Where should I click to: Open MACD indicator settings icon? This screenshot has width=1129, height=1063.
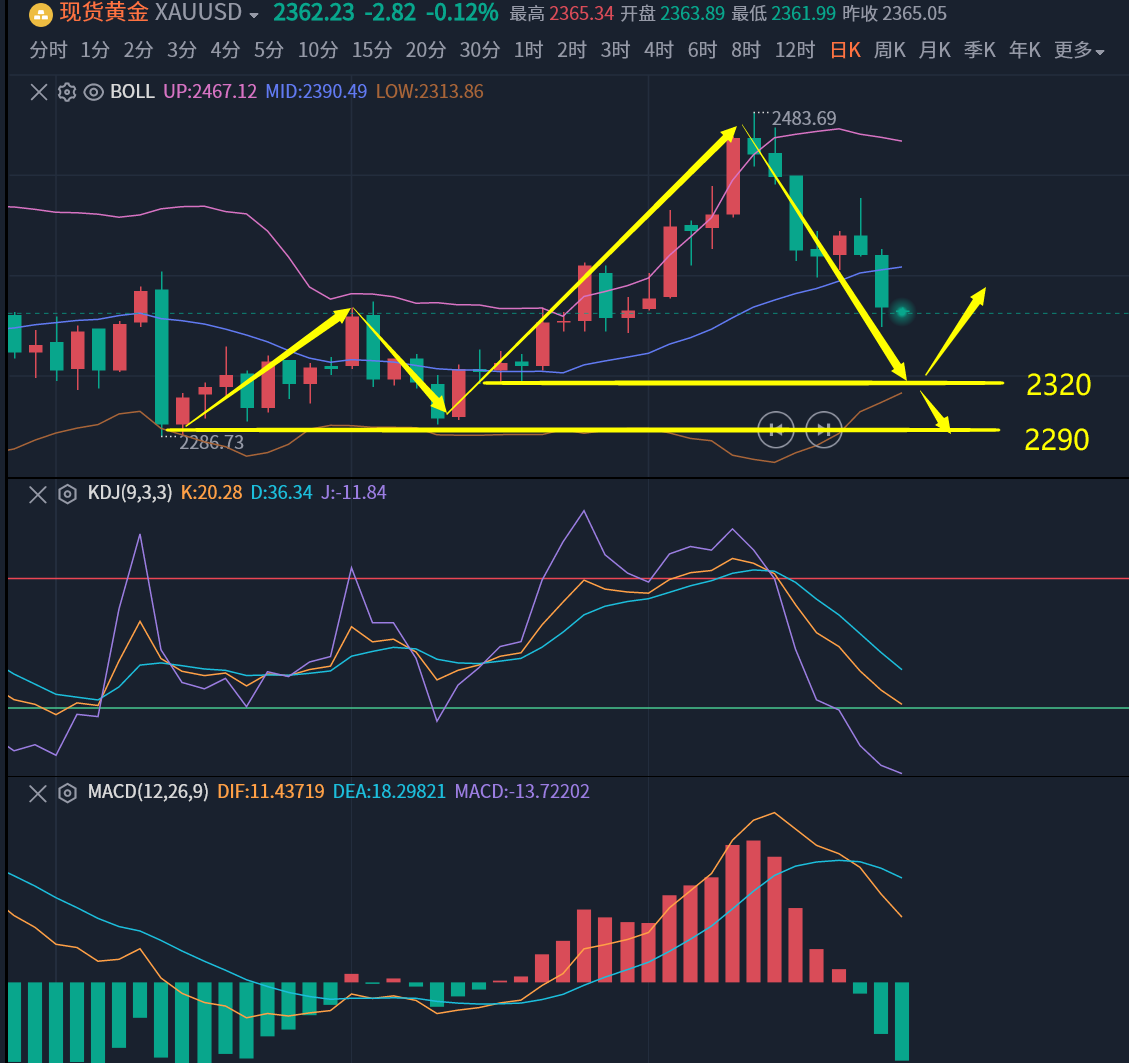[x=67, y=793]
